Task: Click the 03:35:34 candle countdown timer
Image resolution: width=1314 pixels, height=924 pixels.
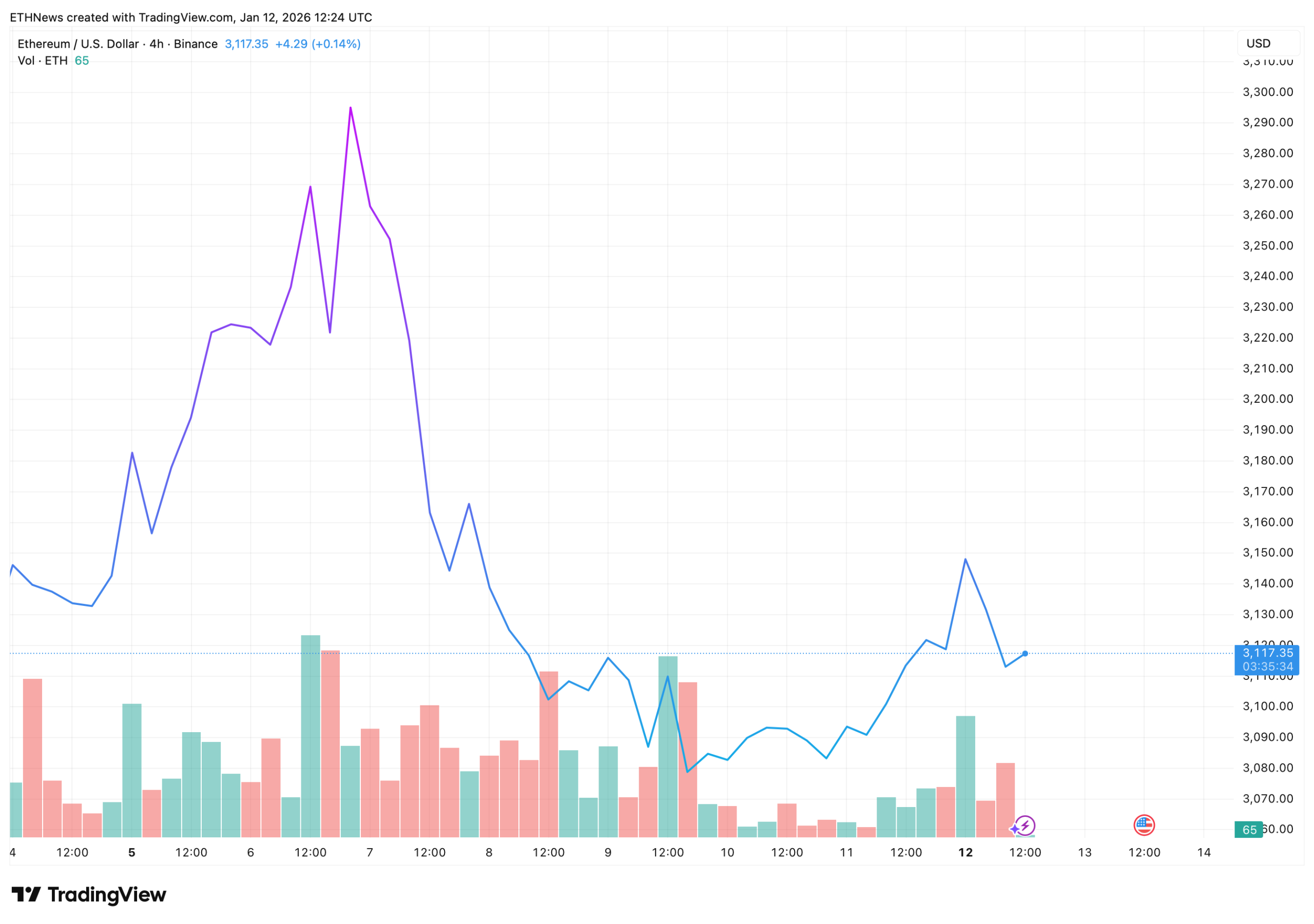Action: [1267, 666]
